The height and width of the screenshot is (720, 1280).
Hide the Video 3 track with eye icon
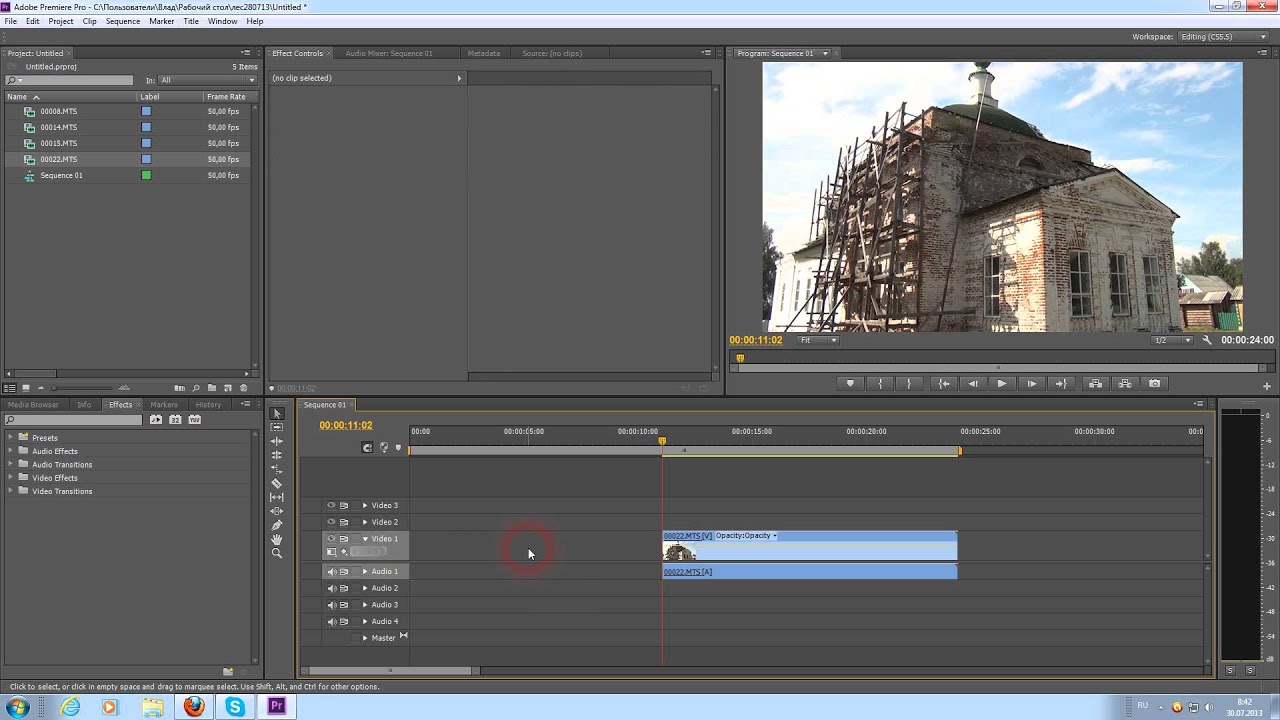pos(331,505)
